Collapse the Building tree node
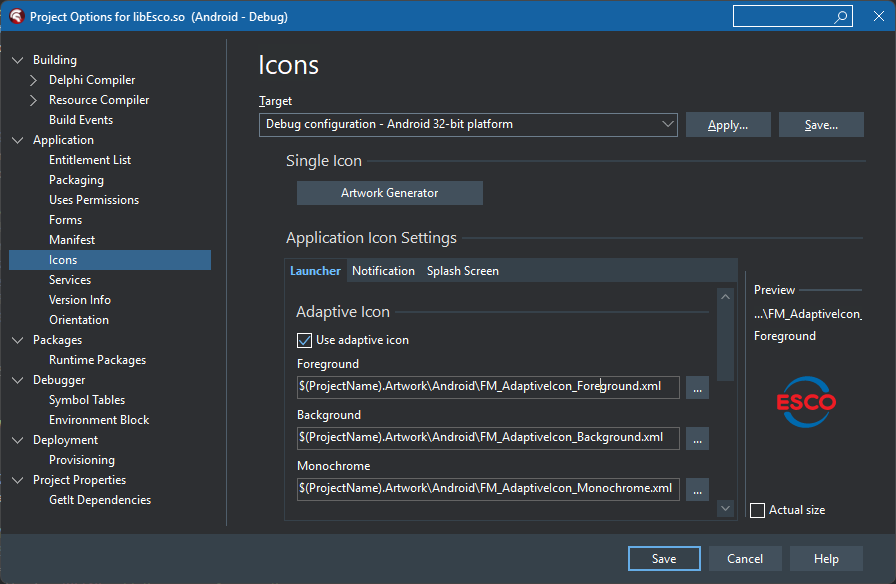The width and height of the screenshot is (896, 584). pyautogui.click(x=18, y=60)
